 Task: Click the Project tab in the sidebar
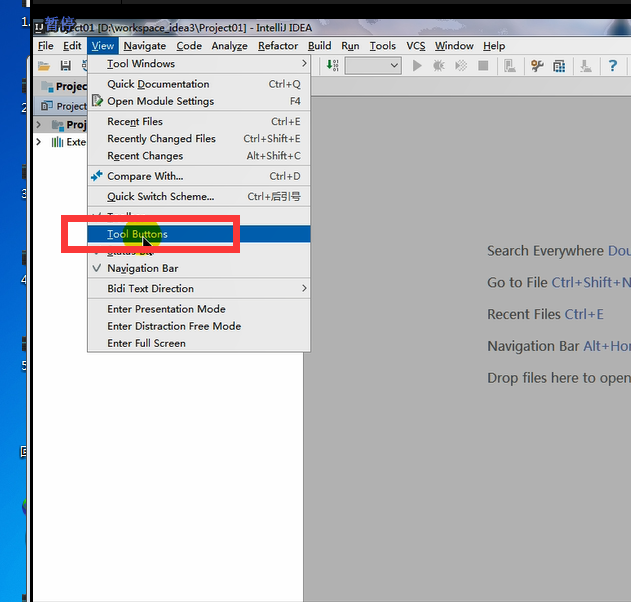click(x=64, y=106)
